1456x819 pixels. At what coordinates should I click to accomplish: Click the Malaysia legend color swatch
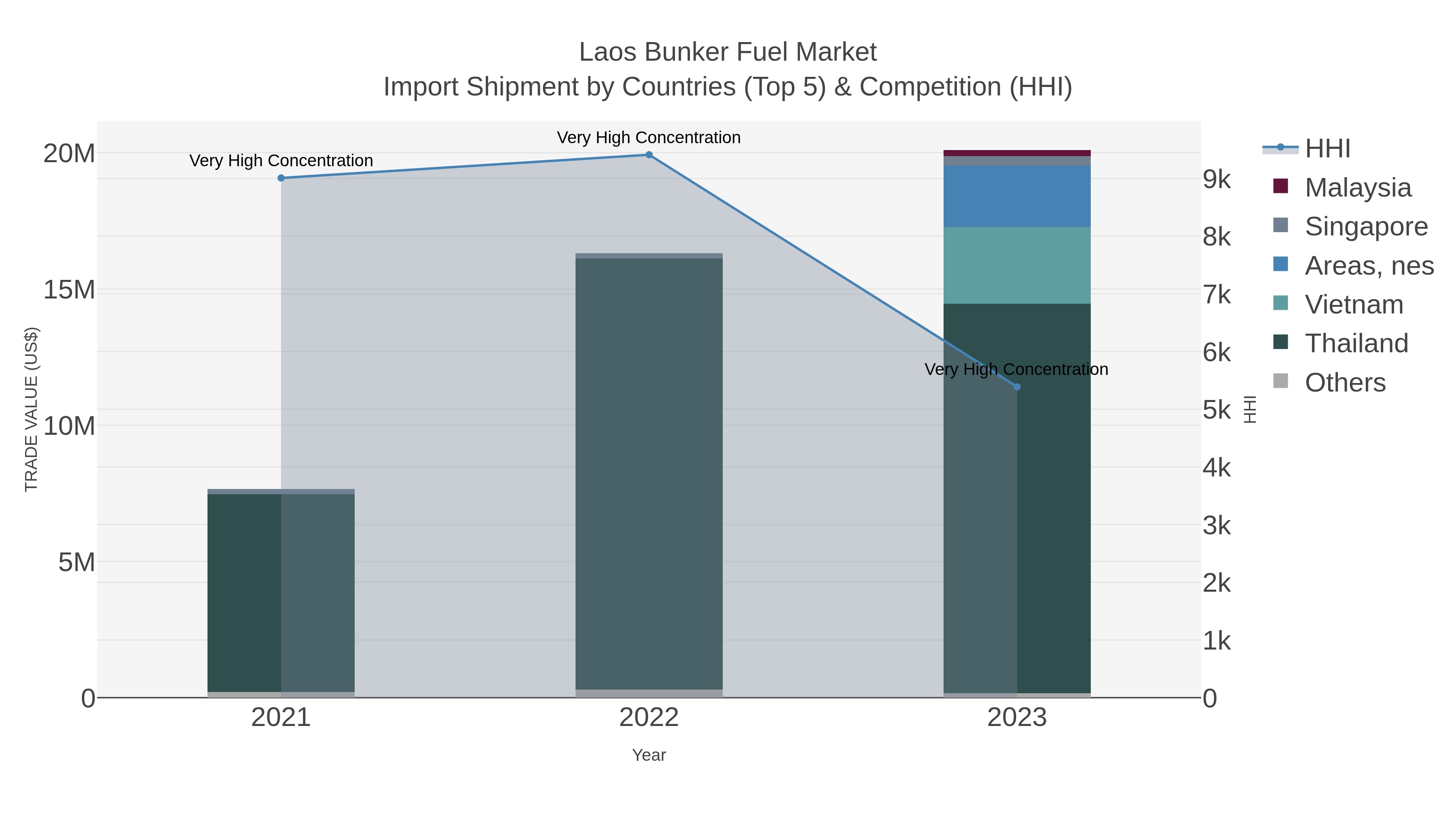tap(1280, 186)
